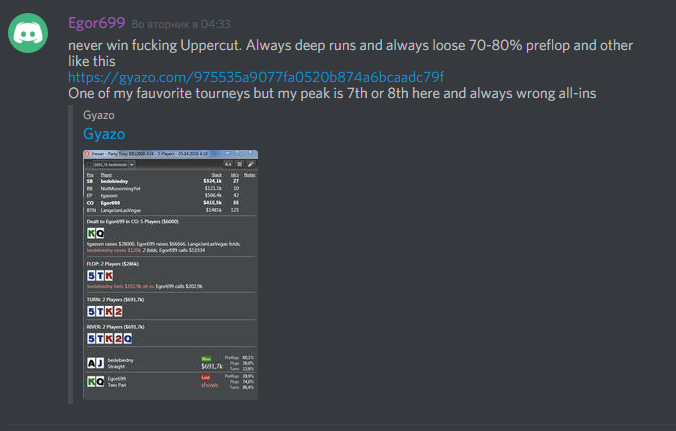Click the Q river card
This screenshot has height=431, width=676.
click(128, 339)
